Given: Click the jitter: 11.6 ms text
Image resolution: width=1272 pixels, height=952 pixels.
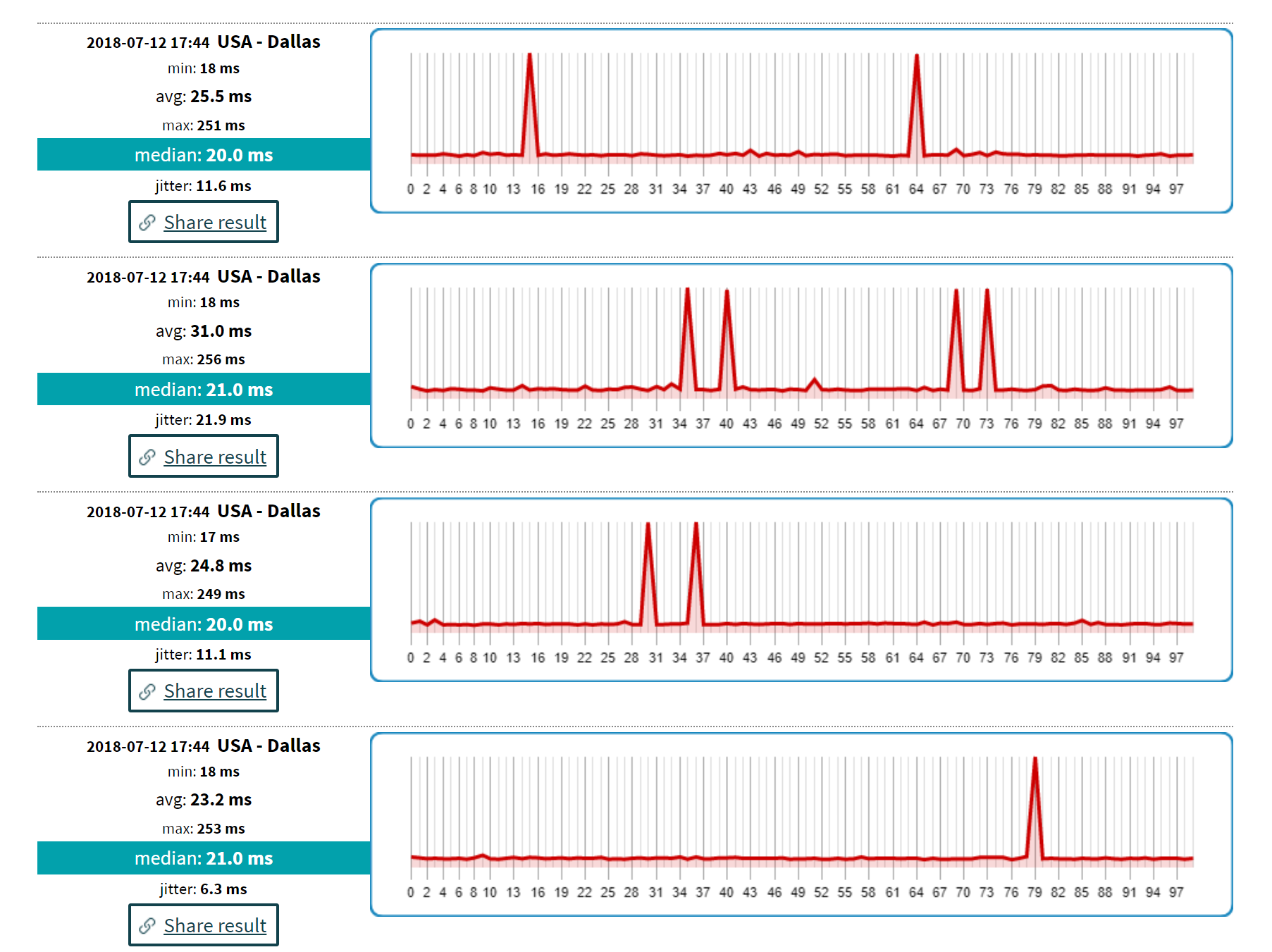Looking at the screenshot, I should coord(204,186).
